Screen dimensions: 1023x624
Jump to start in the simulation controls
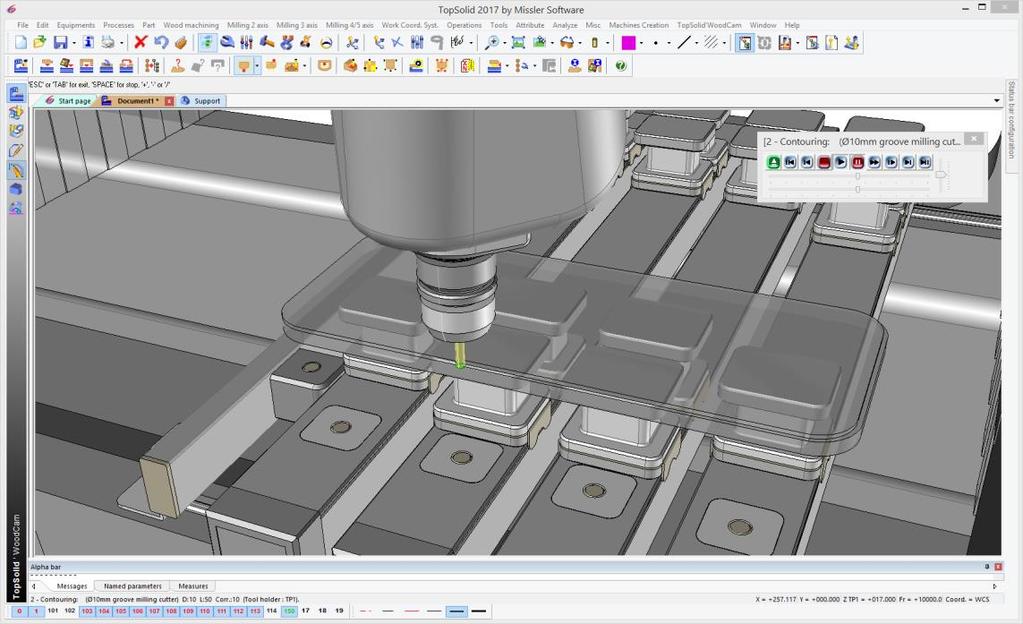point(790,162)
